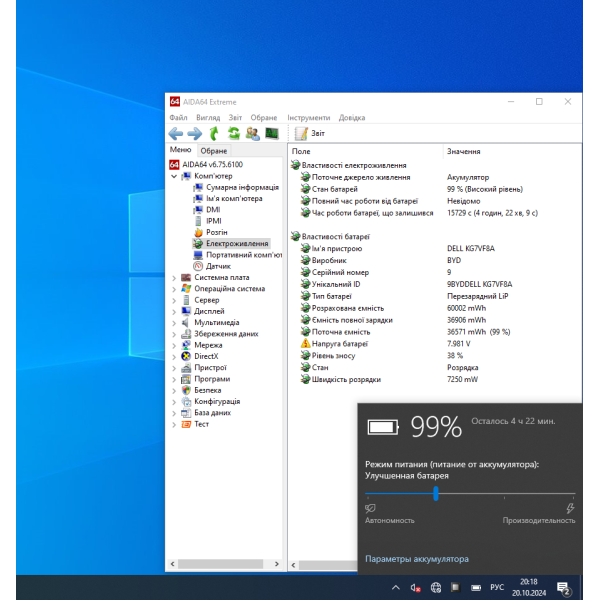Screen dimensions: 600x600
Task: Select the Розгін tree item
Action: [x=217, y=232]
